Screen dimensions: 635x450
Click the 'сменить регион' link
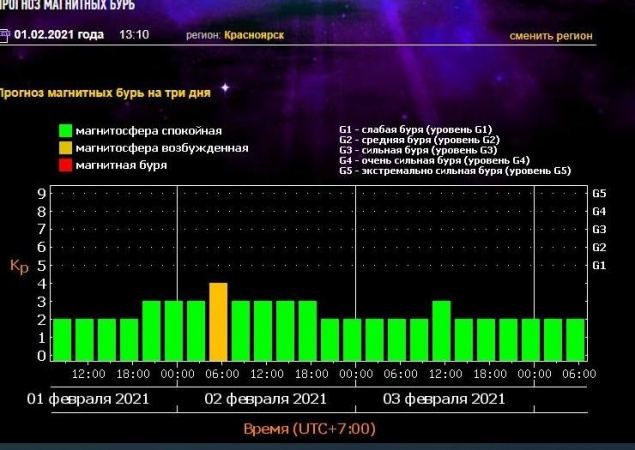pos(550,36)
